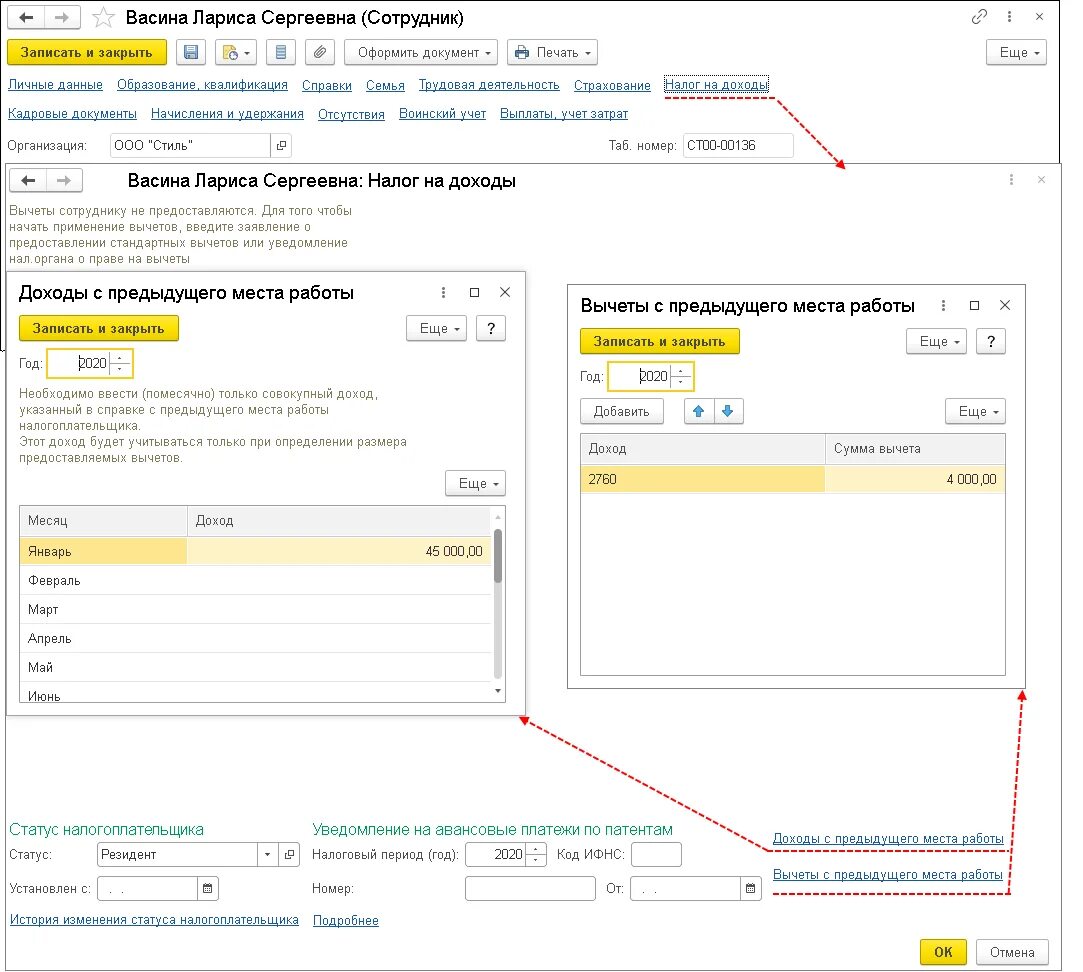Click the notification Номер input field

tap(530, 888)
